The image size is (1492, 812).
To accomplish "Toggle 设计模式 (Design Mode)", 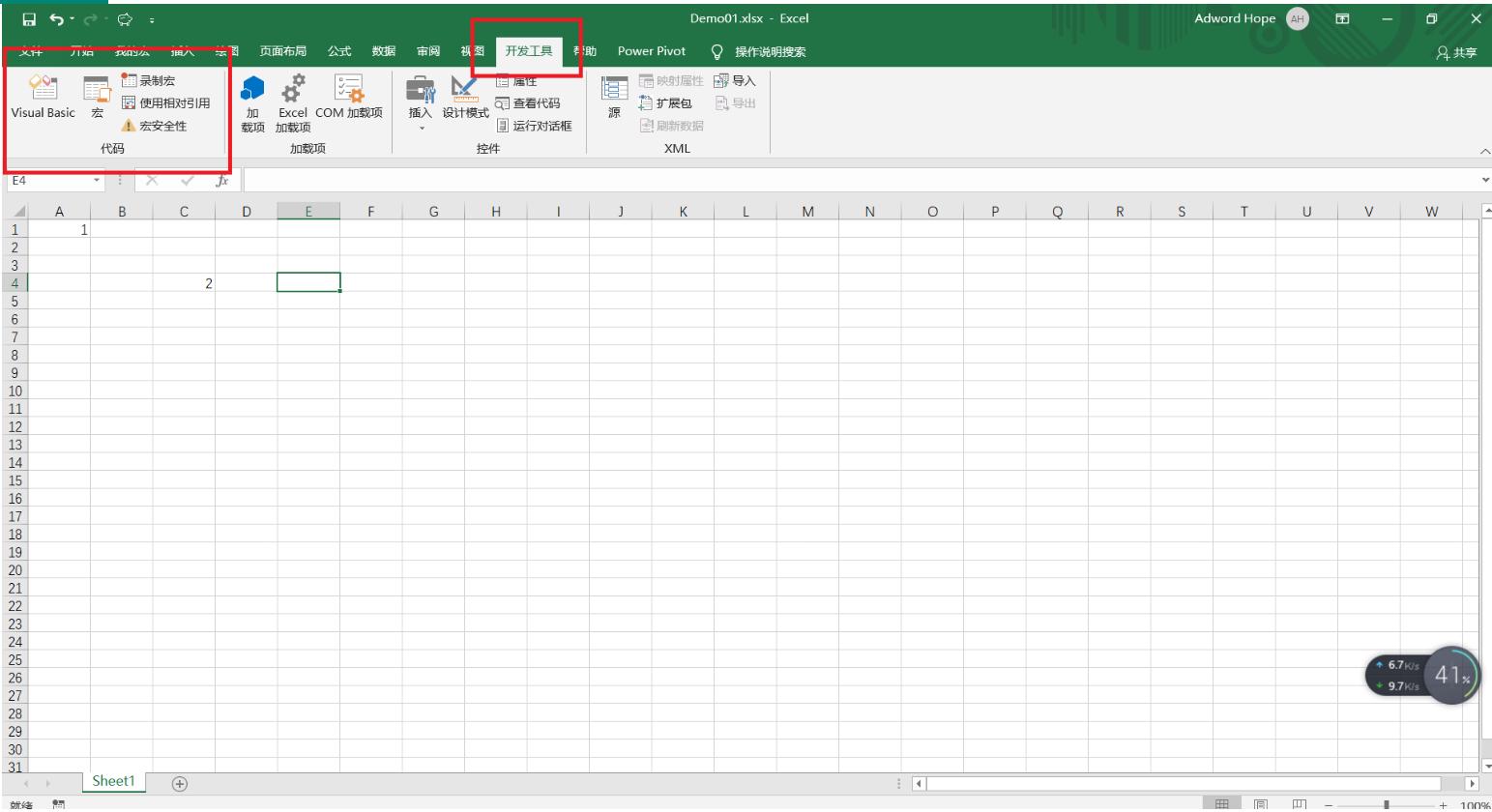I will click(465, 98).
